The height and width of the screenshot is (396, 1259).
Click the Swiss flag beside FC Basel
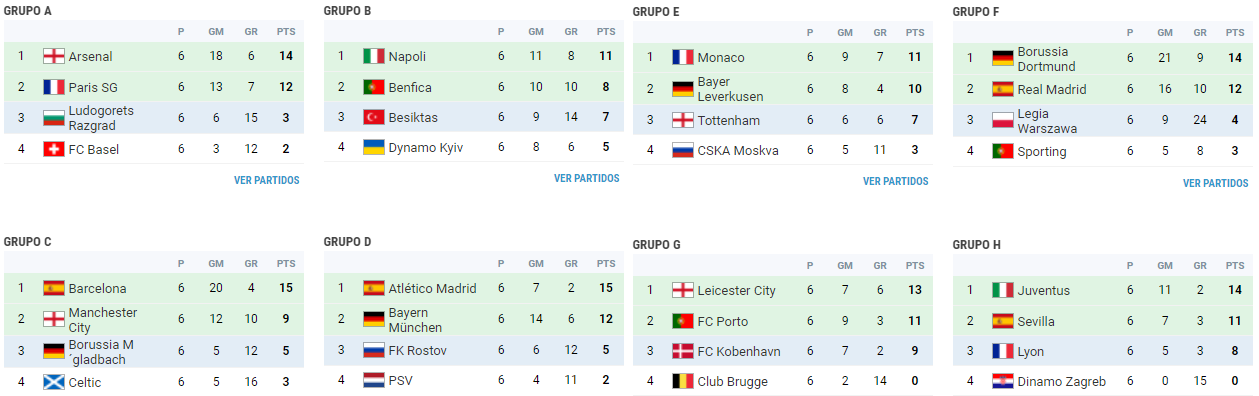pos(53,149)
